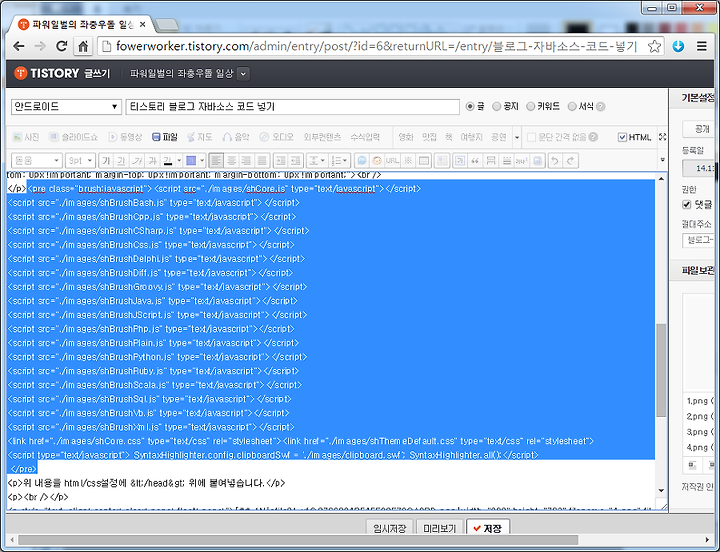Click the 사진 photo insert item
This screenshot has height=552, width=720.
pyautogui.click(x=26, y=137)
